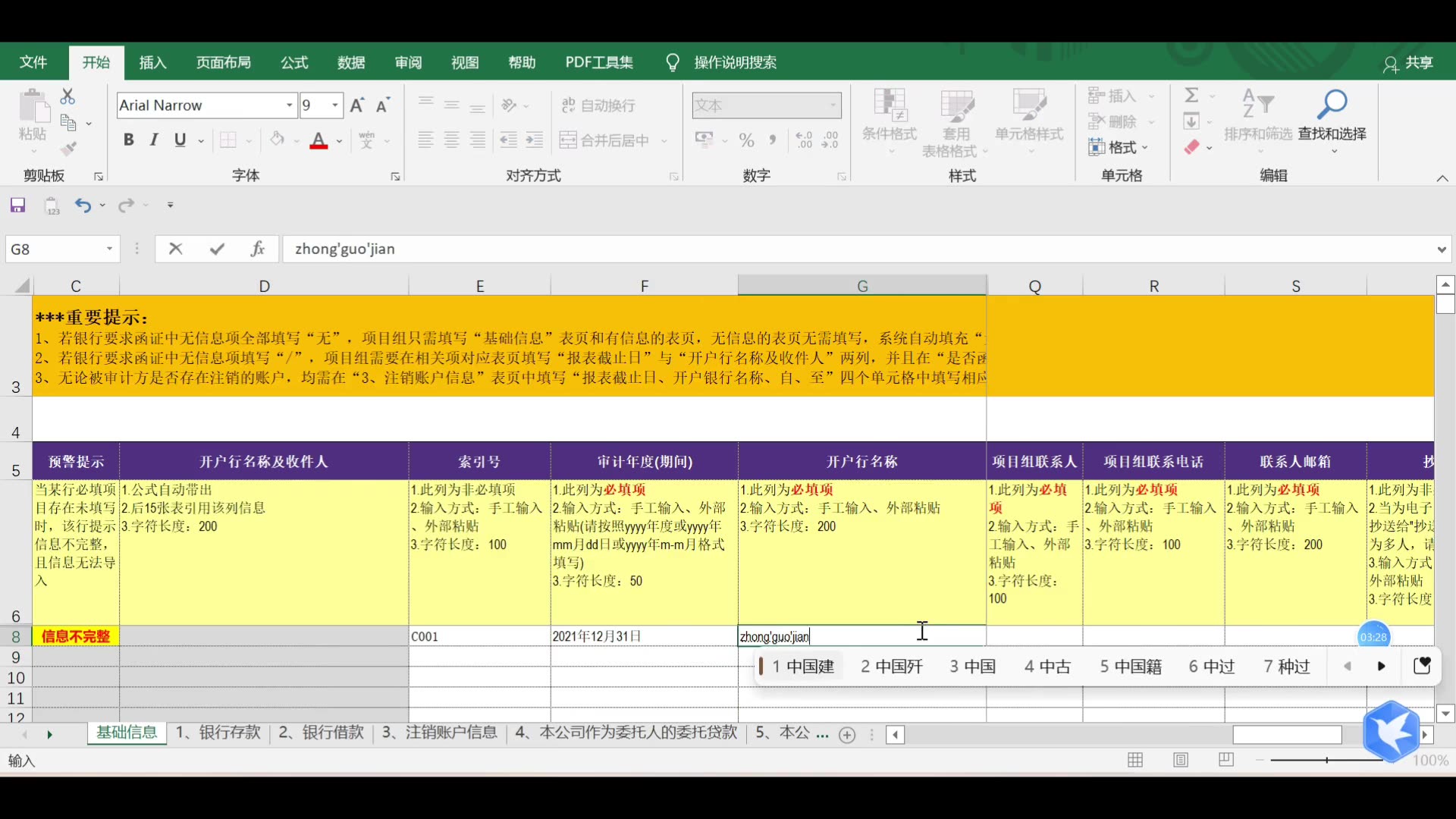Expand the Name Box dropdown for G8
Image resolution: width=1456 pixels, height=819 pixels.
[x=109, y=249]
